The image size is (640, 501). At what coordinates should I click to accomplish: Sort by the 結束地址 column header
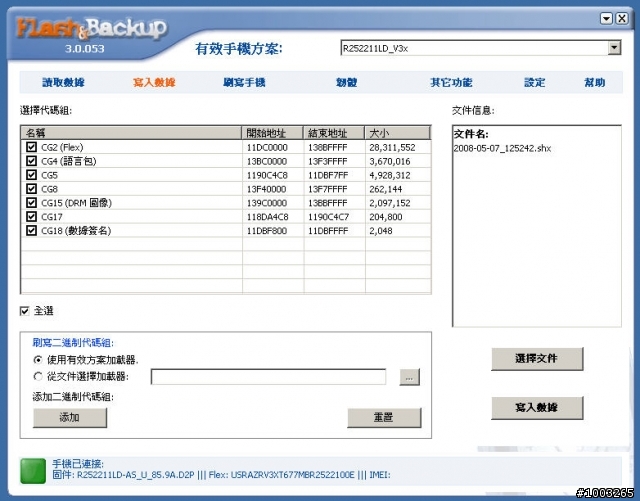[x=334, y=133]
